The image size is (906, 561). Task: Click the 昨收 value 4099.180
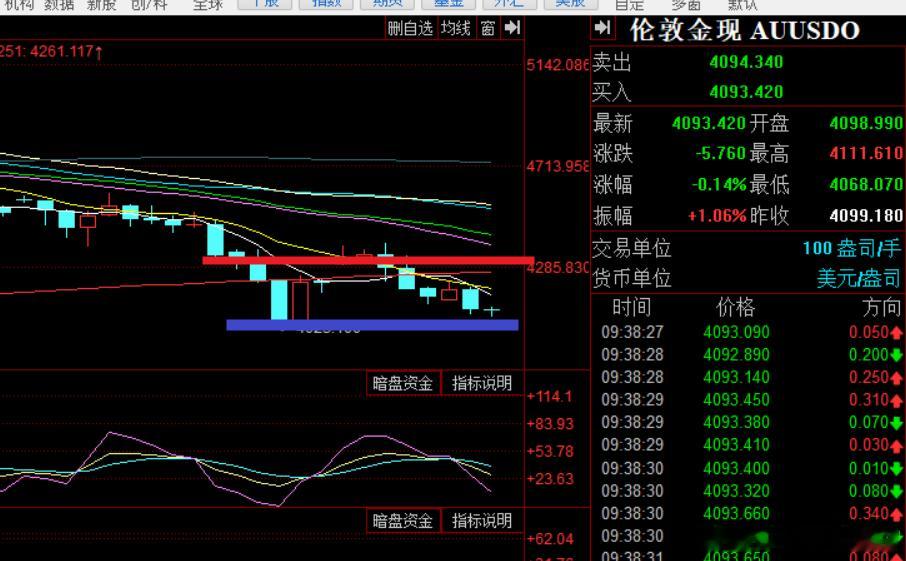pos(866,216)
